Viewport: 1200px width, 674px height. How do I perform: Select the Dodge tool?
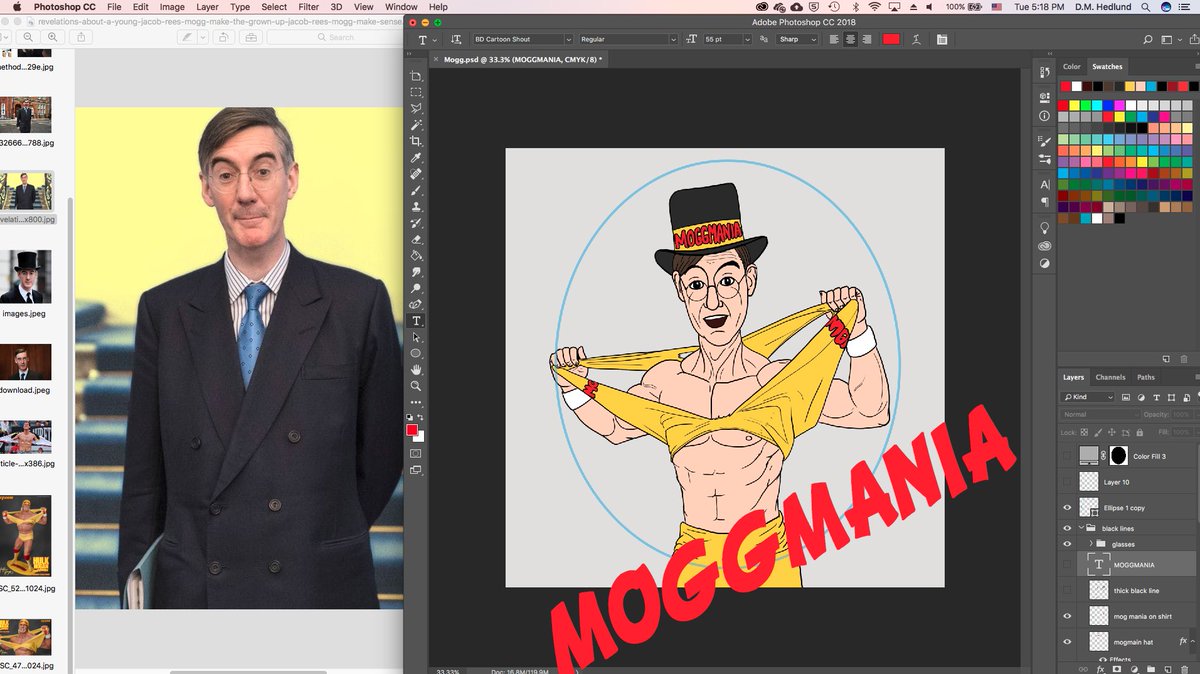pyautogui.click(x=416, y=288)
